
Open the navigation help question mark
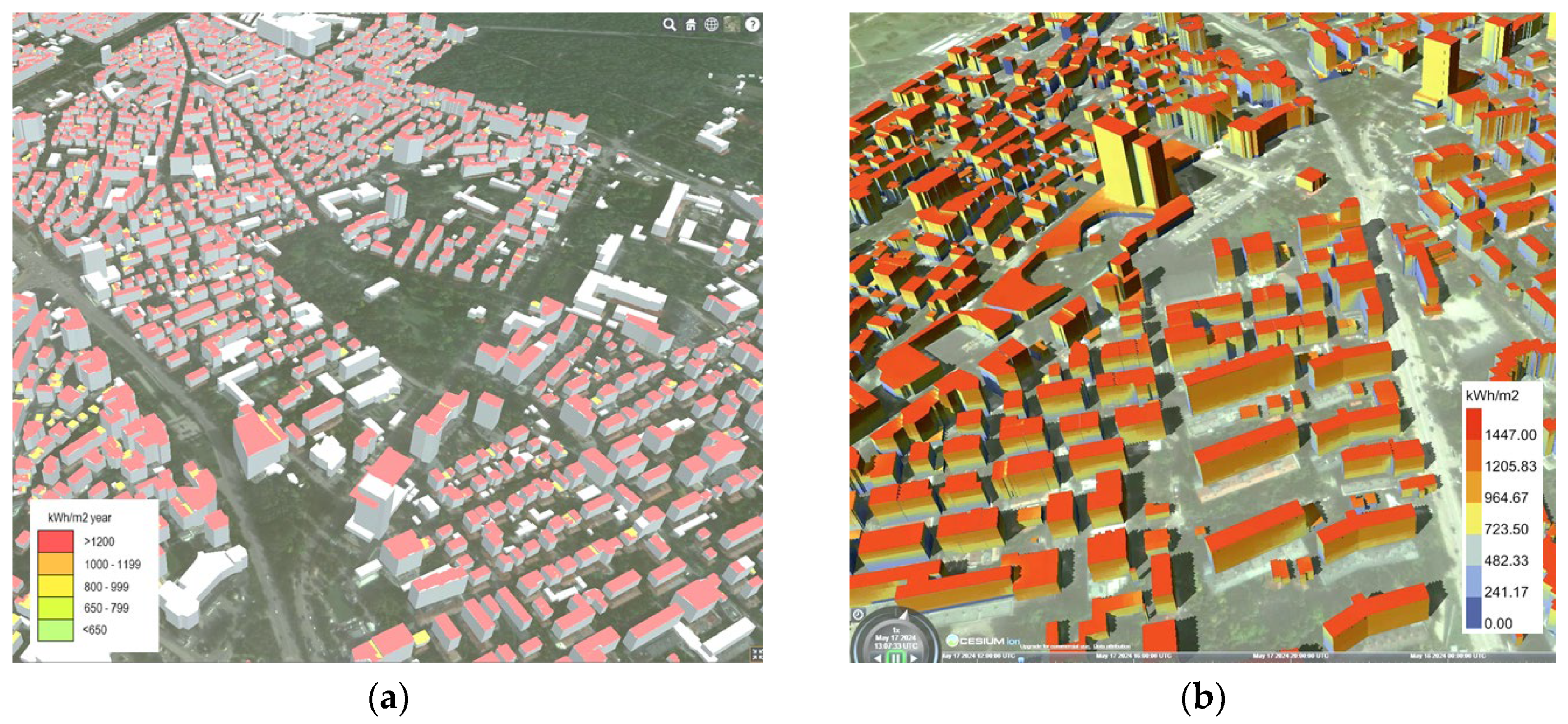click(753, 25)
